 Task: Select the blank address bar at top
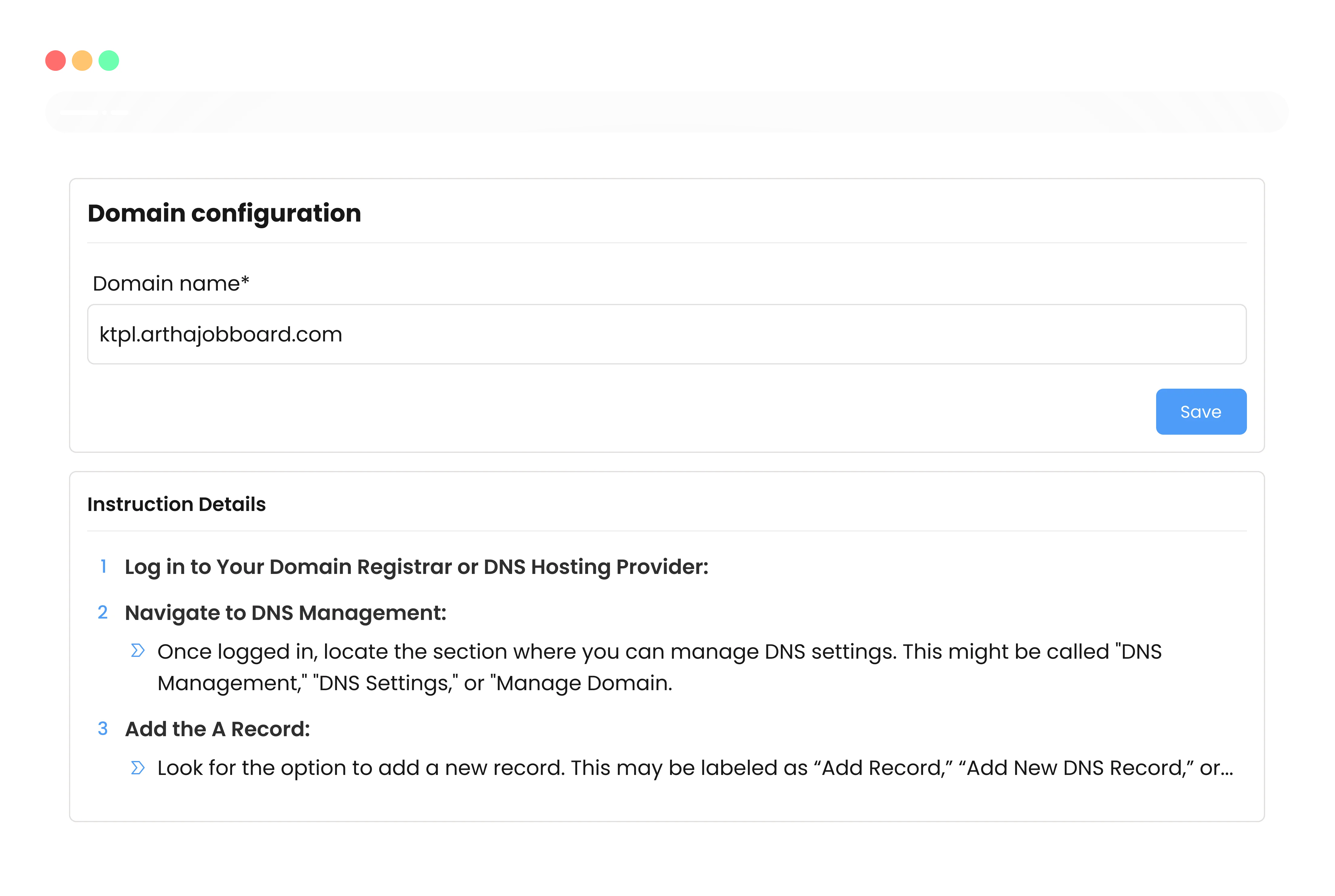tap(667, 112)
